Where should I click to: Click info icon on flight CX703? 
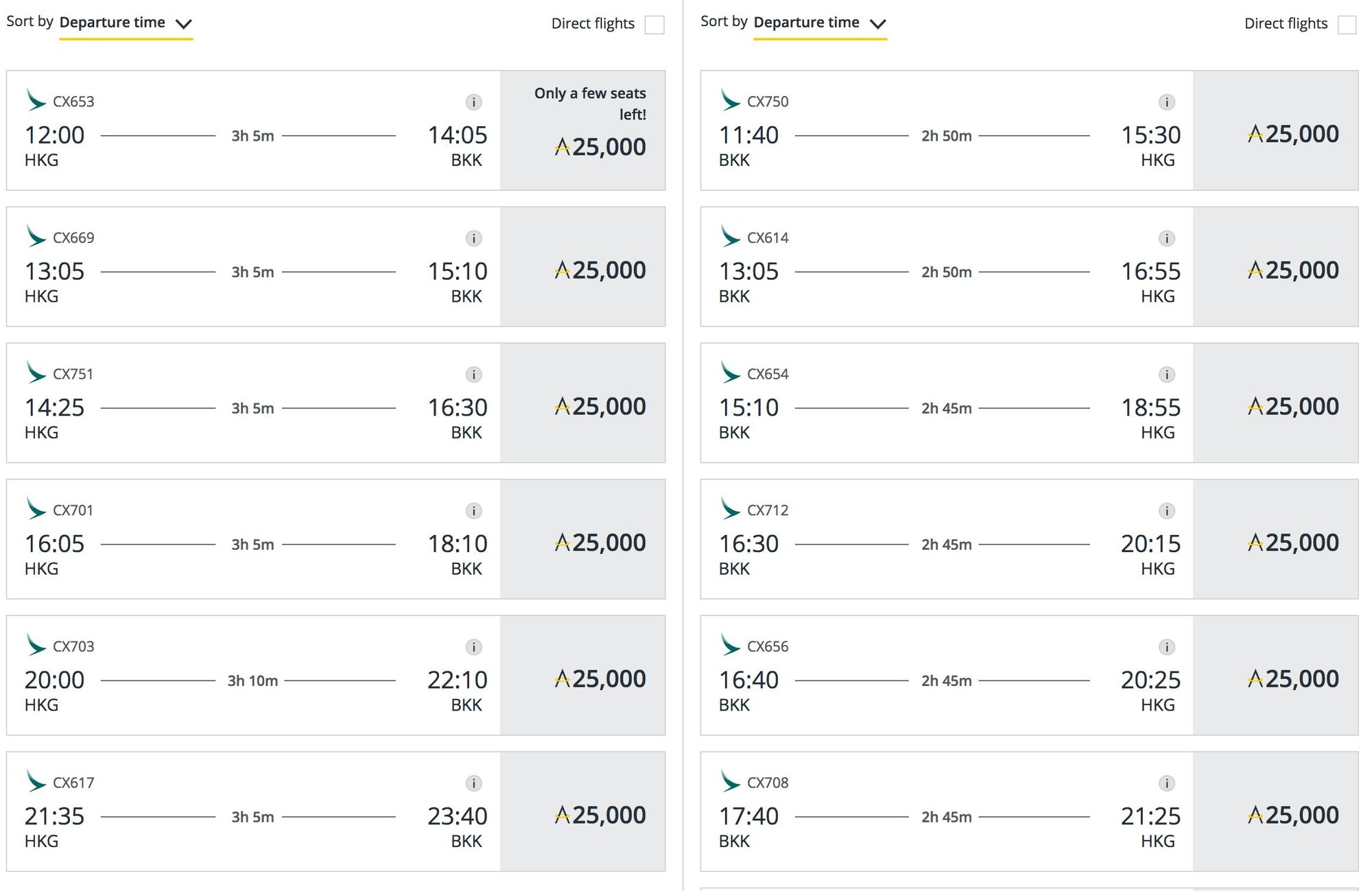coord(473,647)
